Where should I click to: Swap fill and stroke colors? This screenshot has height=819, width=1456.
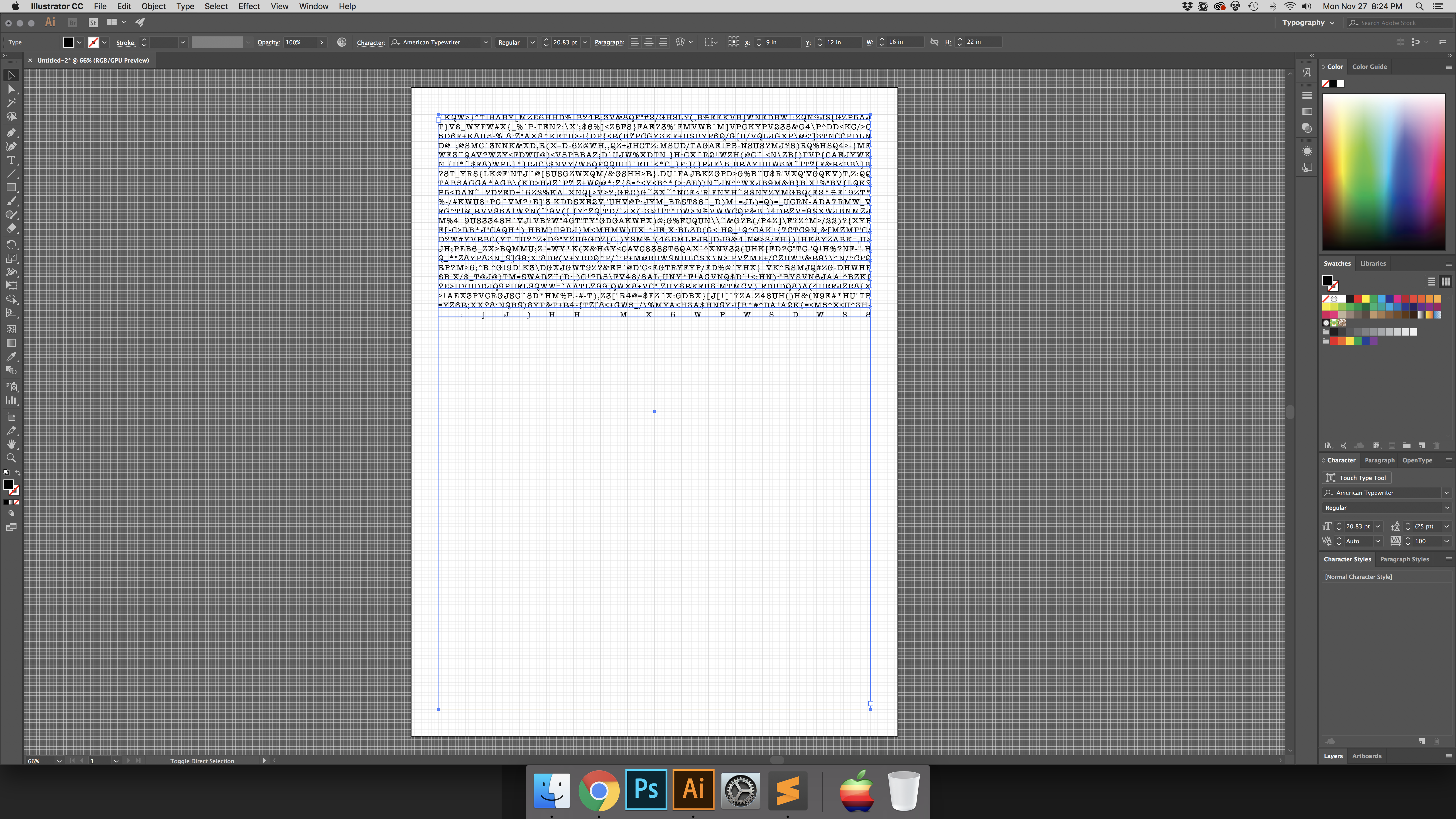18,473
